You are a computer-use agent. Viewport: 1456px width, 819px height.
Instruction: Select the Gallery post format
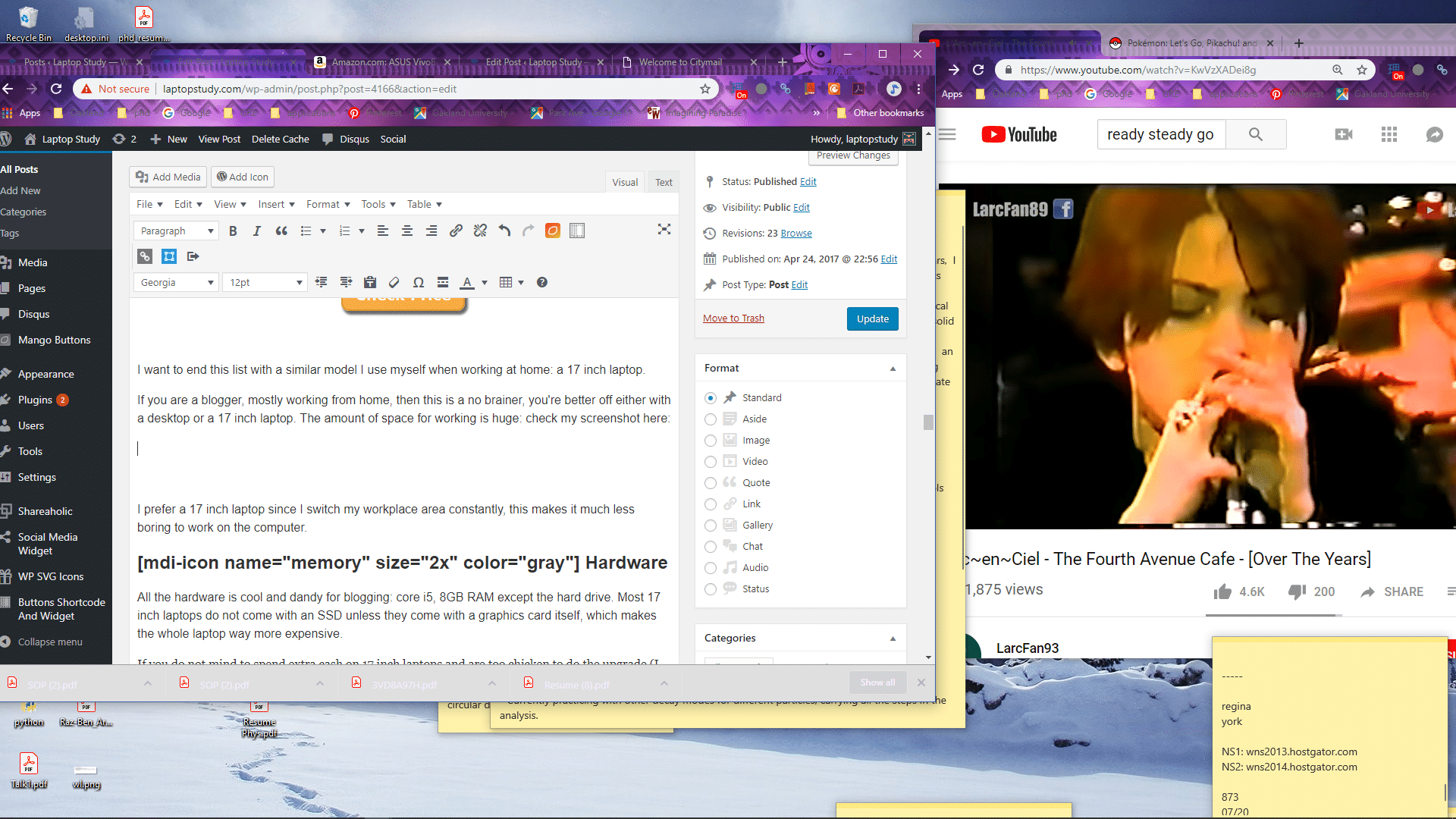[x=711, y=526]
